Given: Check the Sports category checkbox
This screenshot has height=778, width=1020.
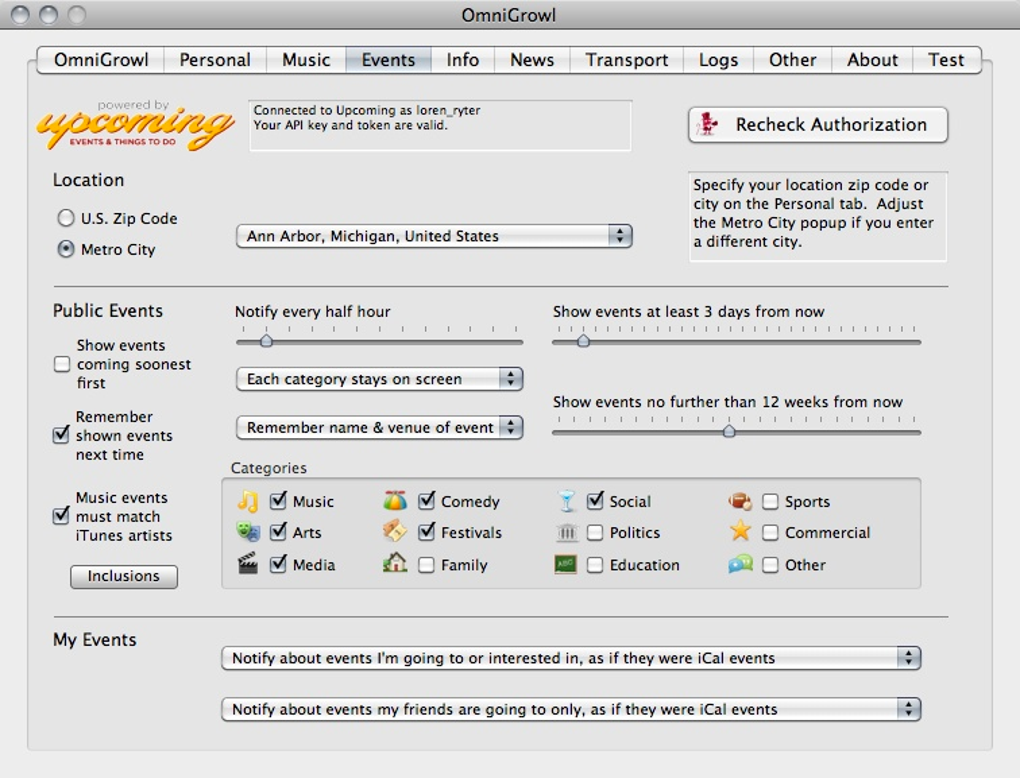Looking at the screenshot, I should click(x=770, y=501).
